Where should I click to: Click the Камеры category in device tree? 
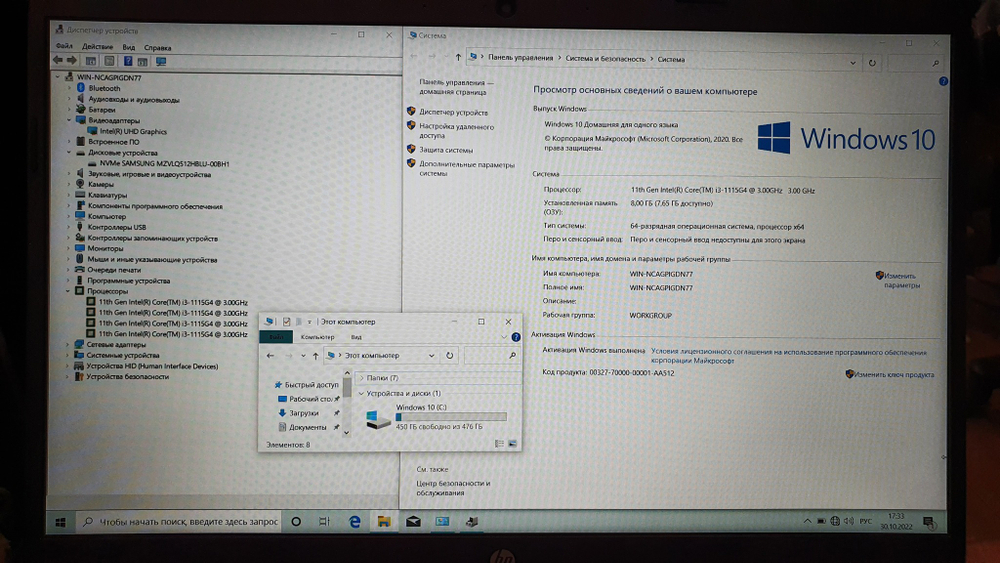(101, 184)
